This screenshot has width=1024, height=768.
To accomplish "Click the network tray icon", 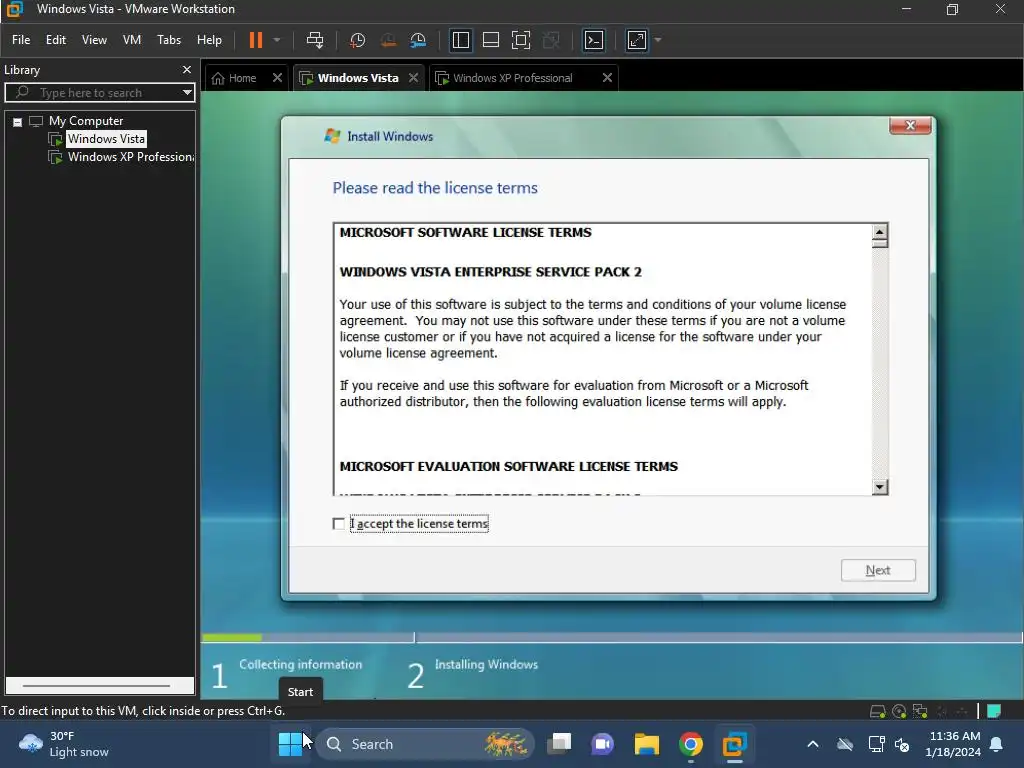I will pos(876,744).
